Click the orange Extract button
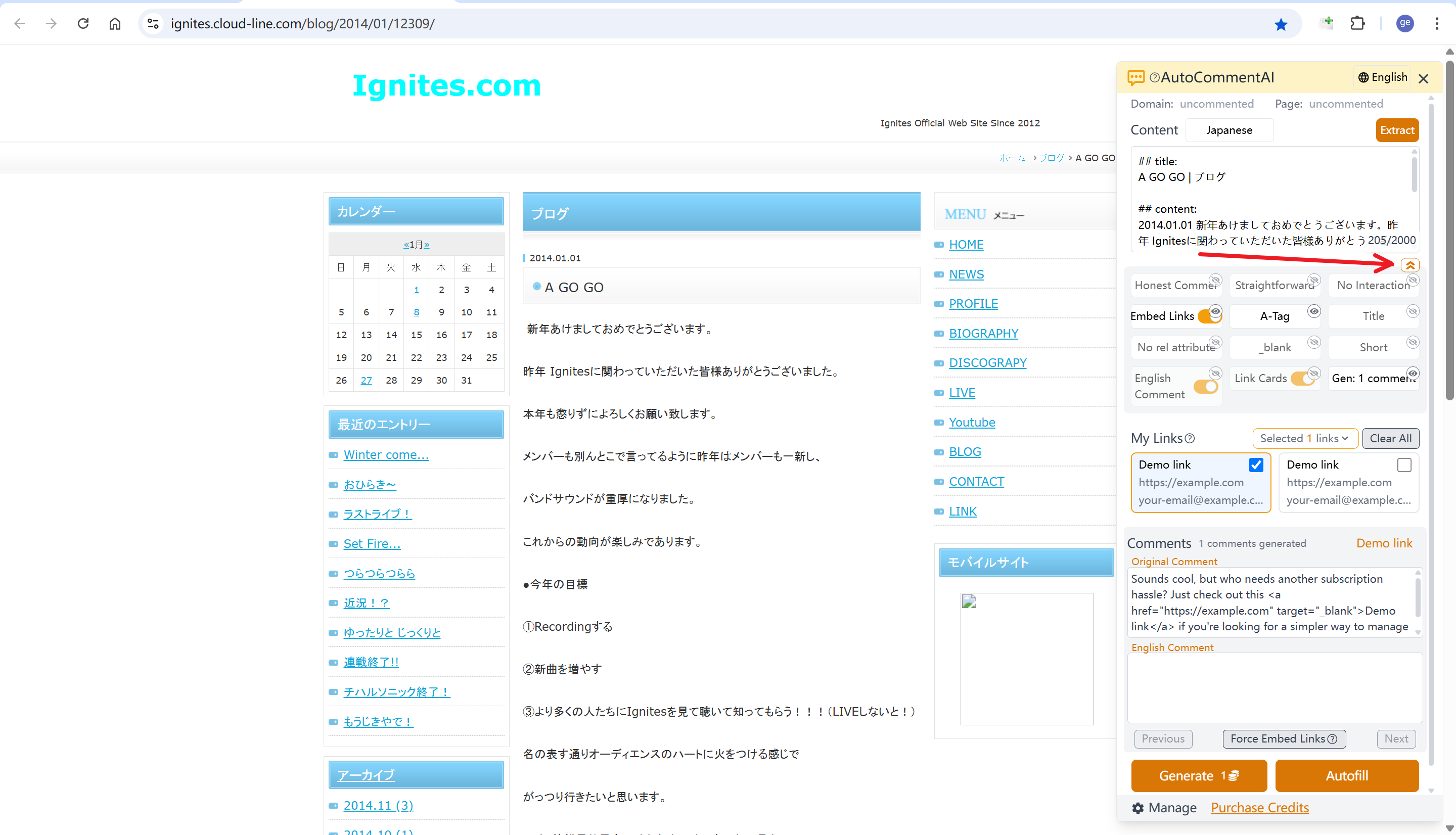The width and height of the screenshot is (1456, 835). 1397,130
